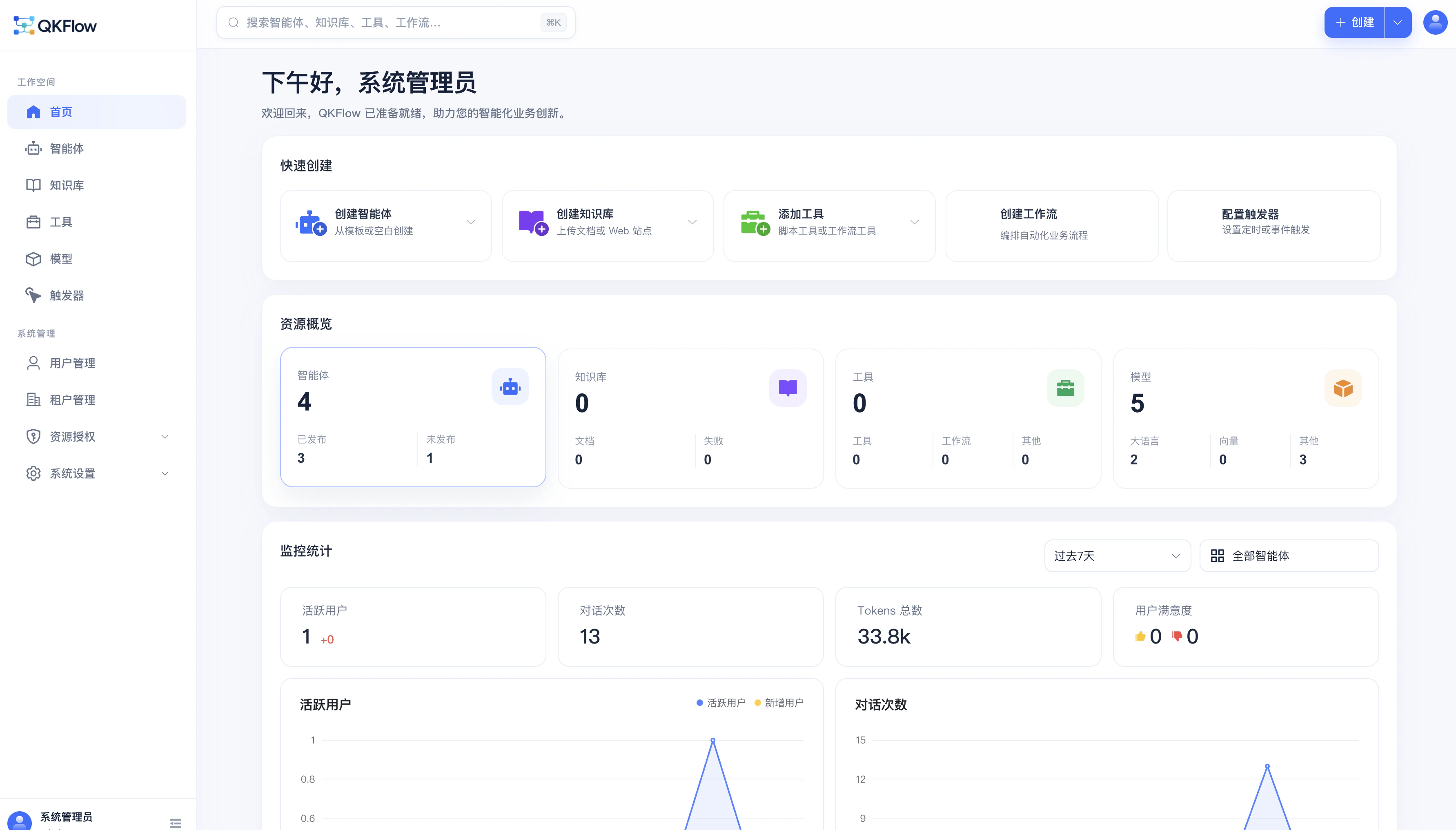Click the 已发布 count 3
The width and height of the screenshot is (1456, 830).
tap(301, 458)
